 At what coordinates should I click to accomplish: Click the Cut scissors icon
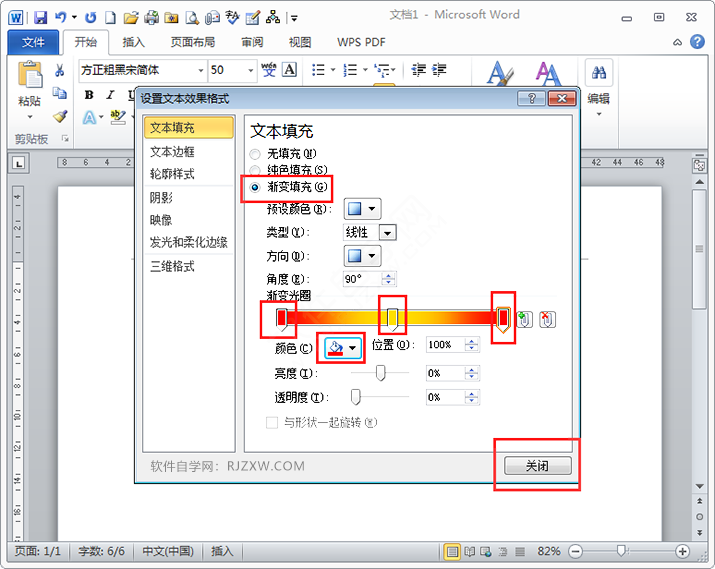tap(59, 70)
